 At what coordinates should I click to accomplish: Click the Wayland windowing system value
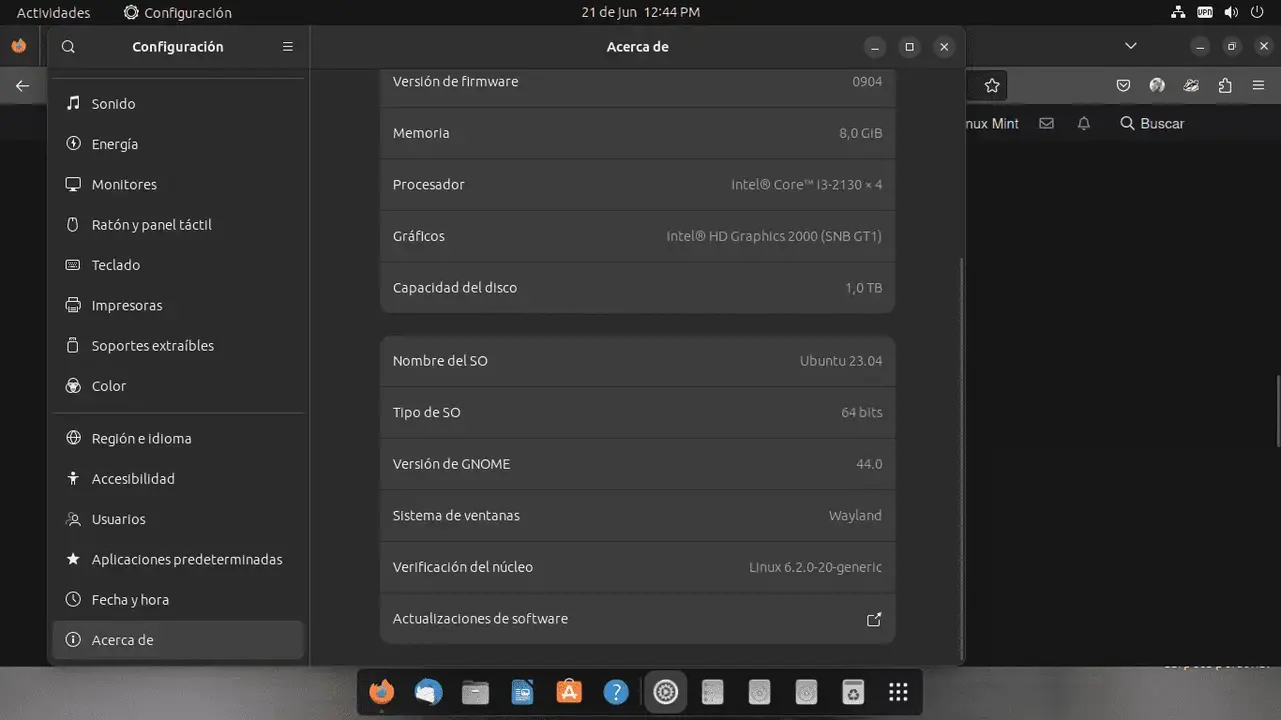855,516
